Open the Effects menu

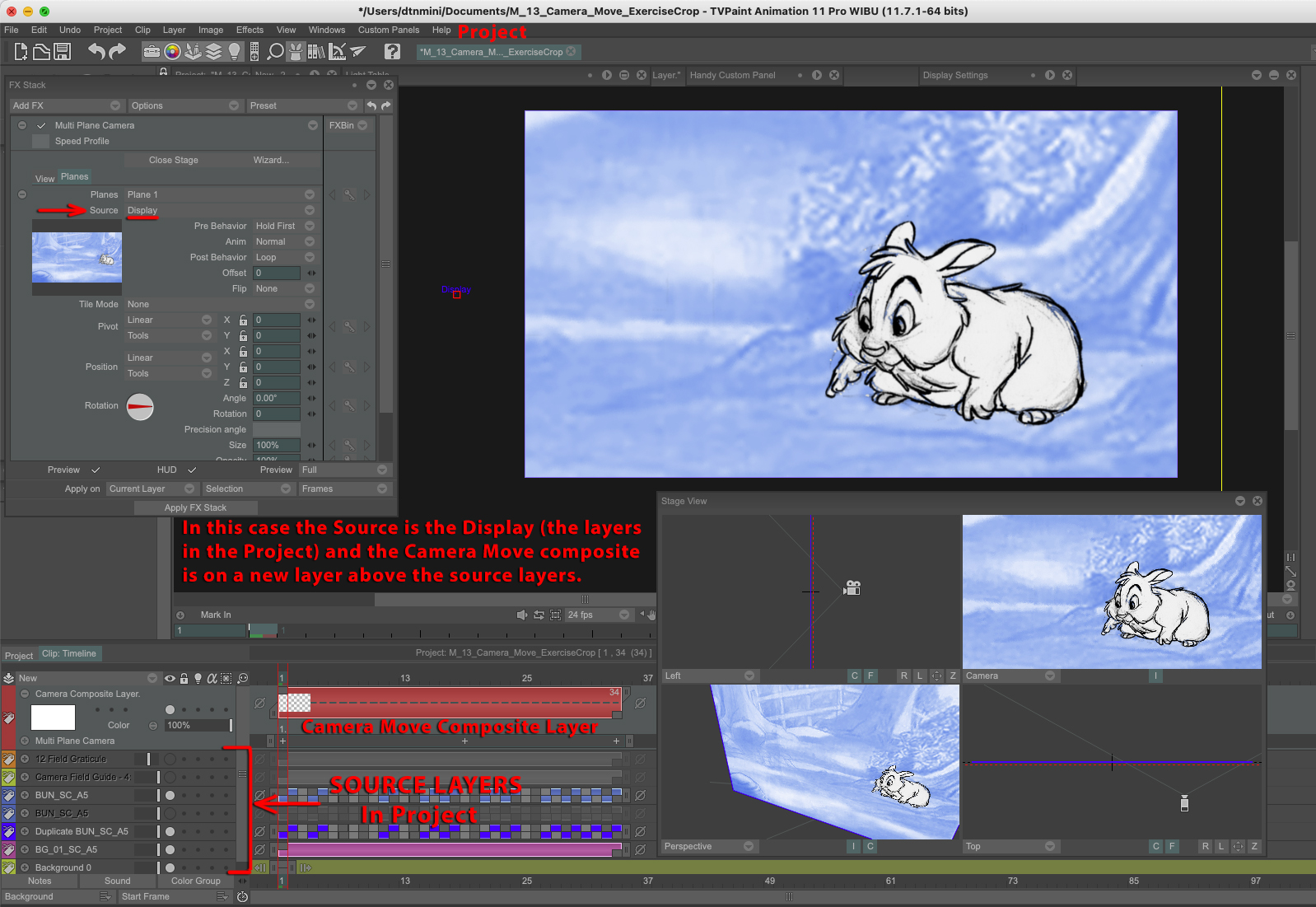tap(250, 30)
